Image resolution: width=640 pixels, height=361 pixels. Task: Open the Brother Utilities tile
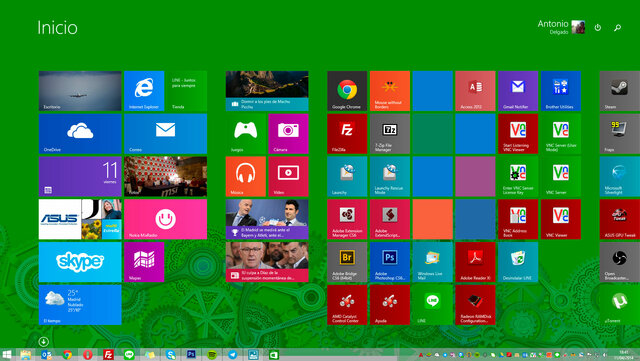click(x=560, y=91)
